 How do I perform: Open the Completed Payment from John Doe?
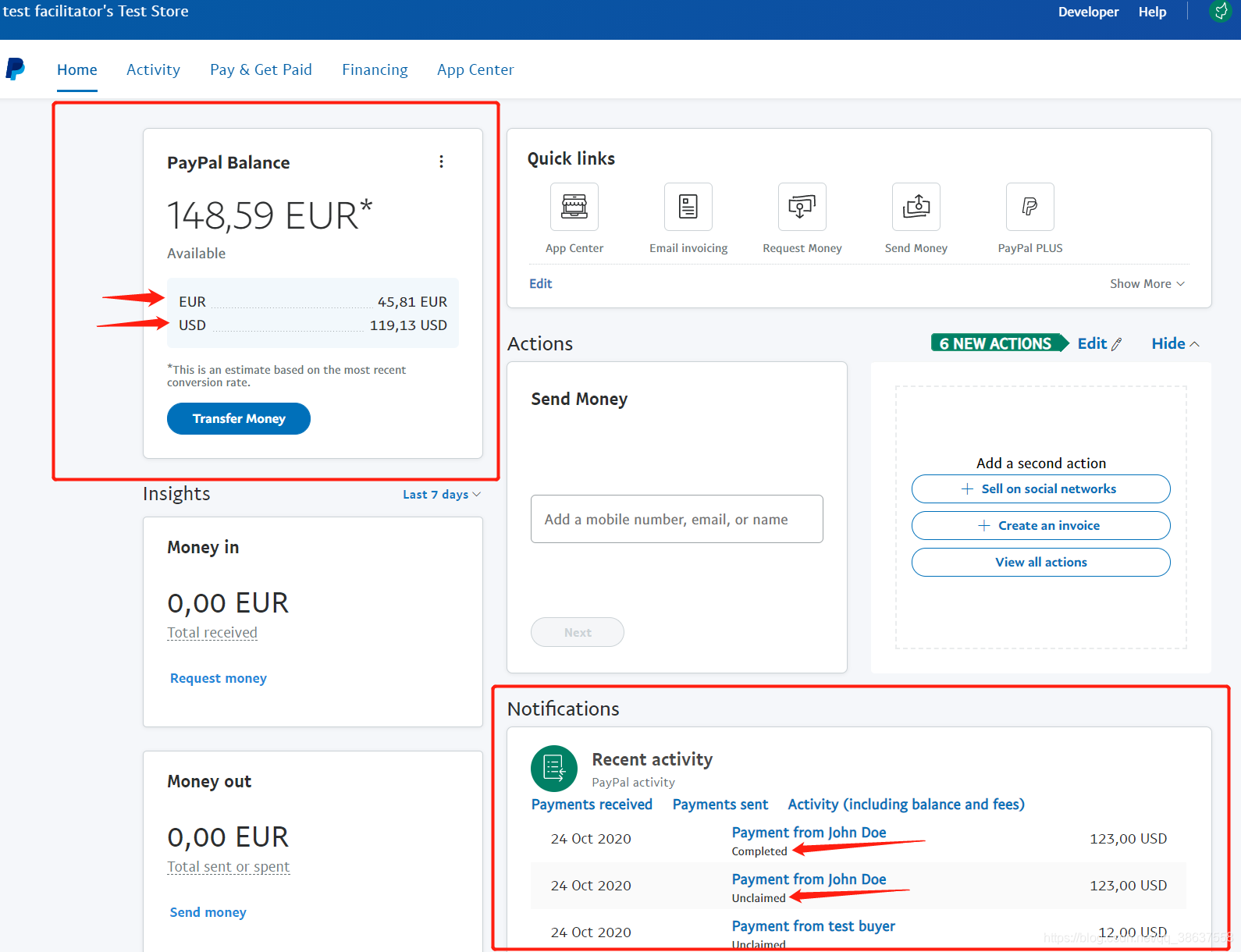(809, 833)
